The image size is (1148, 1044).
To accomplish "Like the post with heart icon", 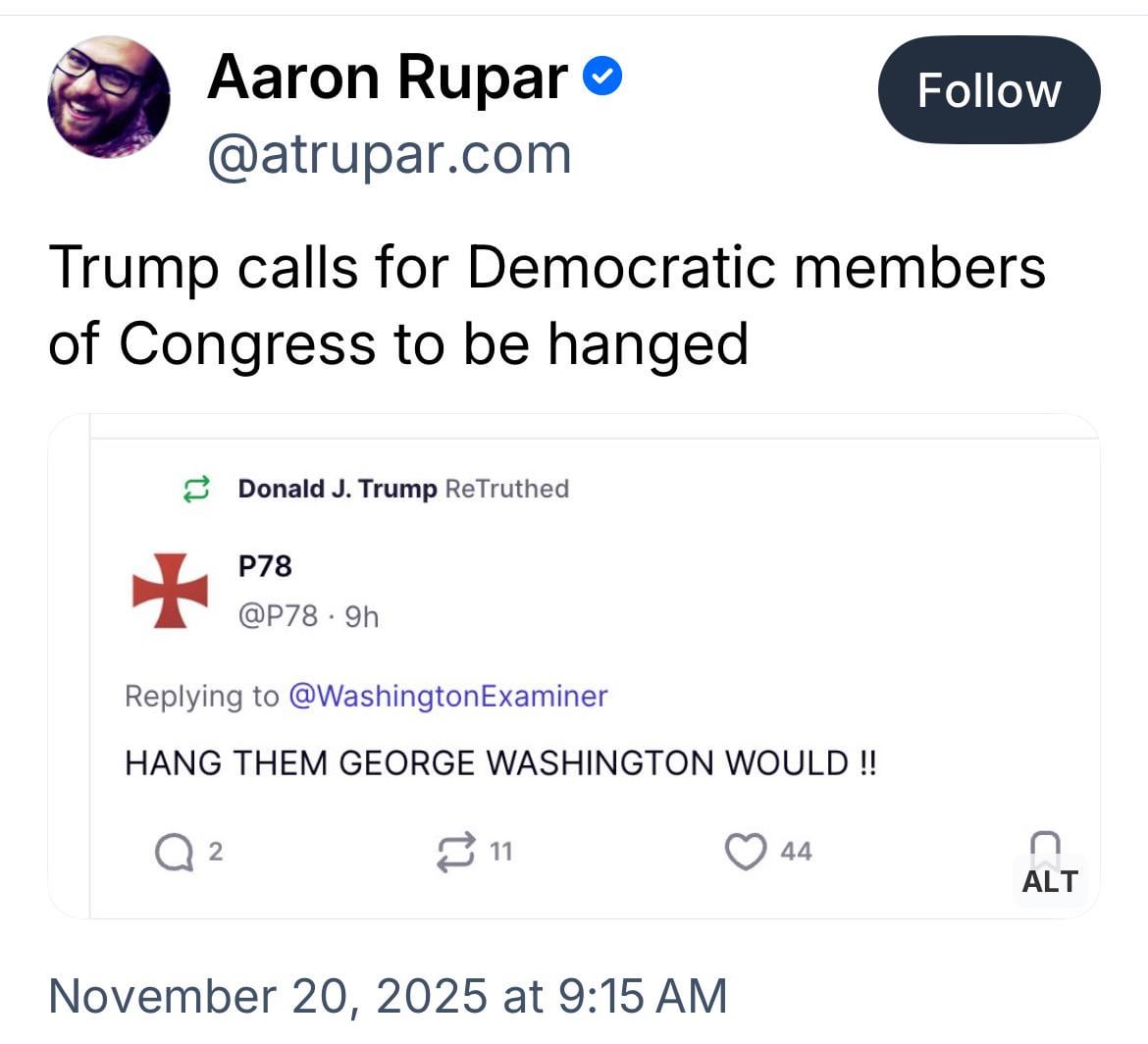I will coord(745,852).
